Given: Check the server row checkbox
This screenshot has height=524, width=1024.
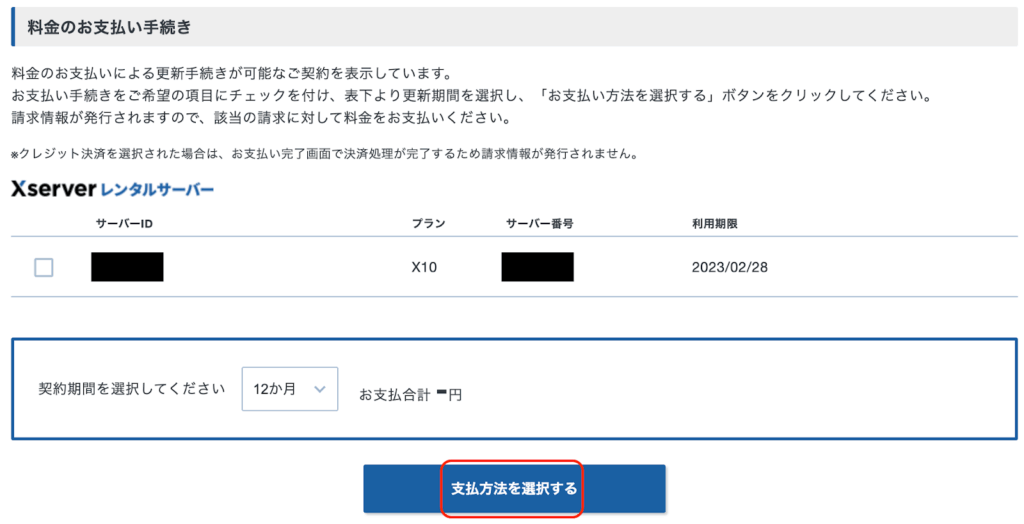Looking at the screenshot, I should click(x=44, y=267).
